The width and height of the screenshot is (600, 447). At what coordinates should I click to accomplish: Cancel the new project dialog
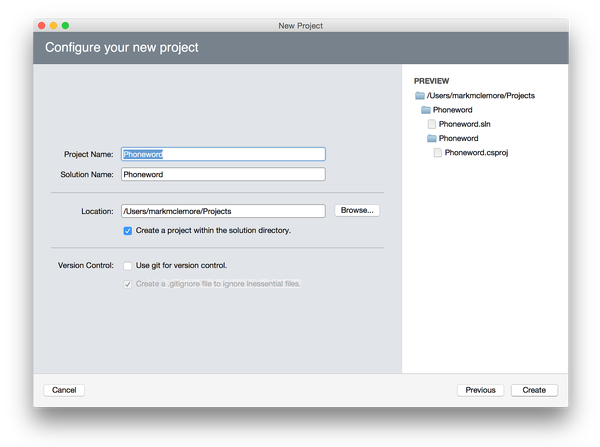point(64,390)
